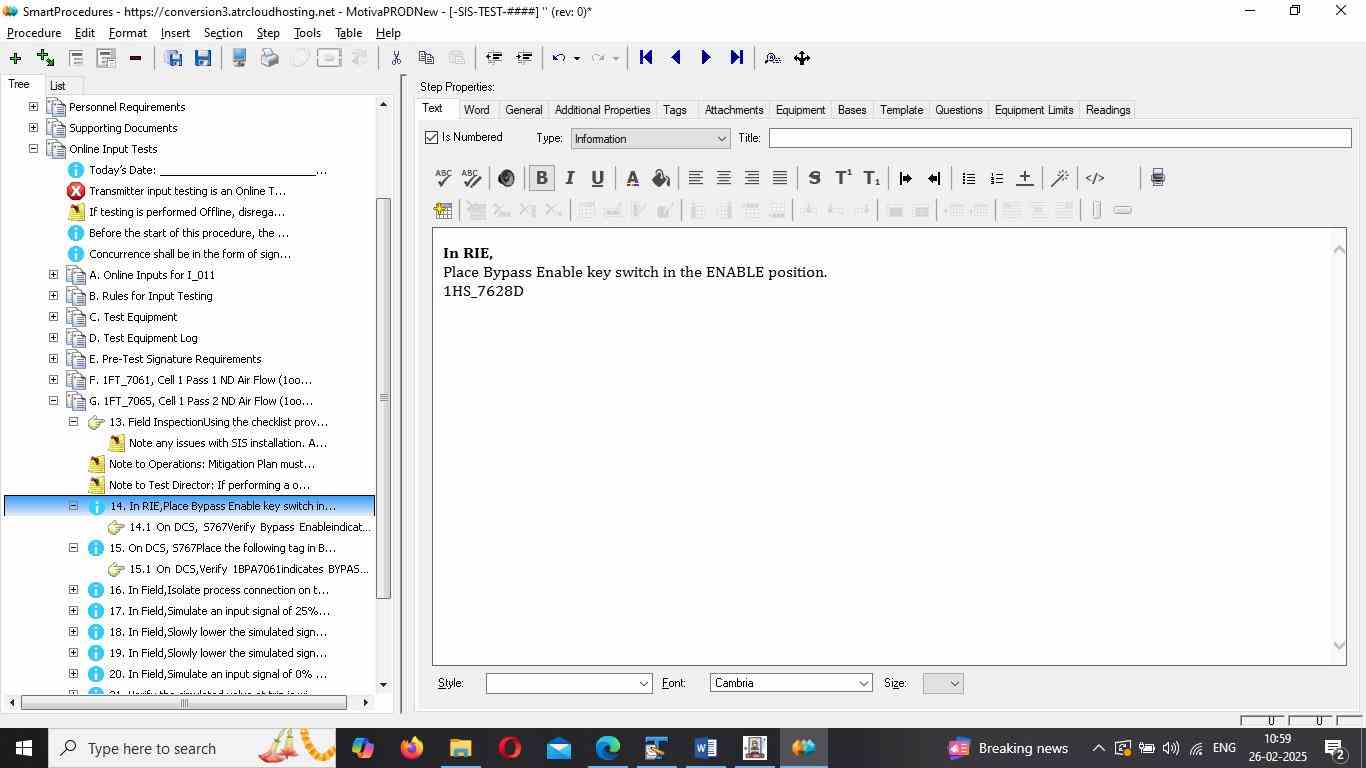Align text left in editor

[695, 178]
